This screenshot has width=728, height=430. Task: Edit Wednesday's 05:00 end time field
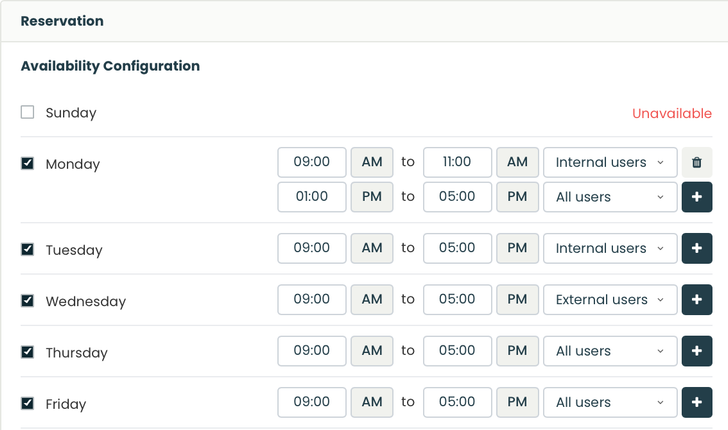457,300
